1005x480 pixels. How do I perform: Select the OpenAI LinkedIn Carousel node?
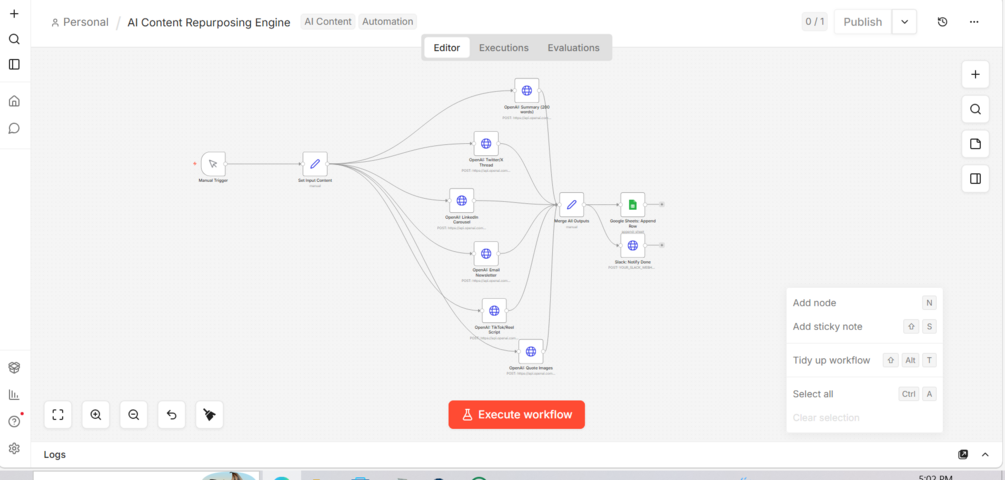[461, 201]
